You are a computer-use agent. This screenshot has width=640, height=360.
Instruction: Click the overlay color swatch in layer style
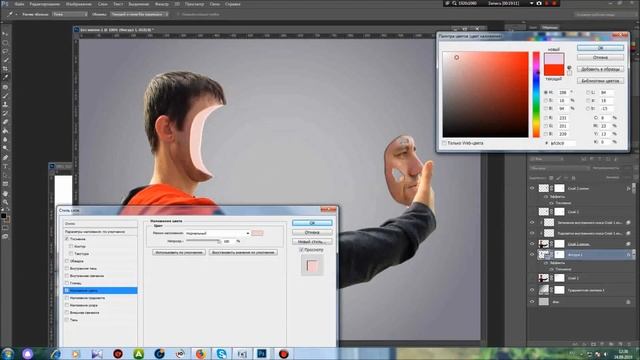[x=257, y=233]
